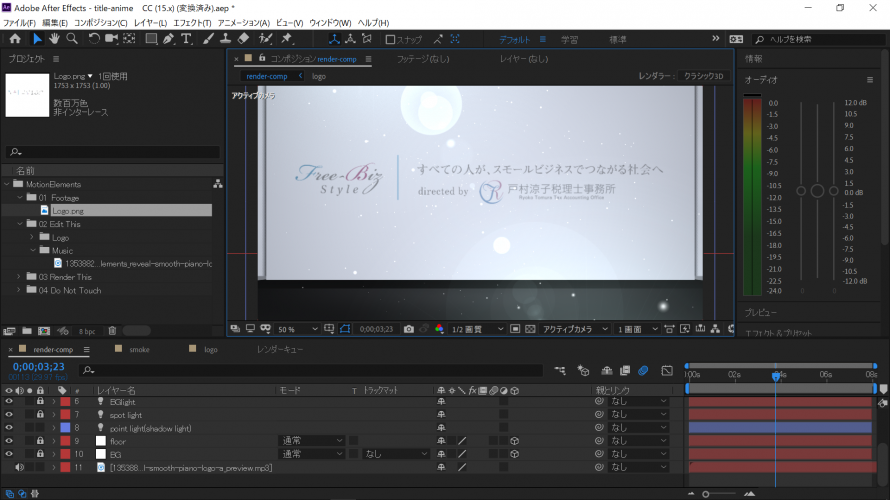Image resolution: width=890 pixels, height=500 pixels.
Task: Select the Selection arrow tool
Action: point(37,39)
